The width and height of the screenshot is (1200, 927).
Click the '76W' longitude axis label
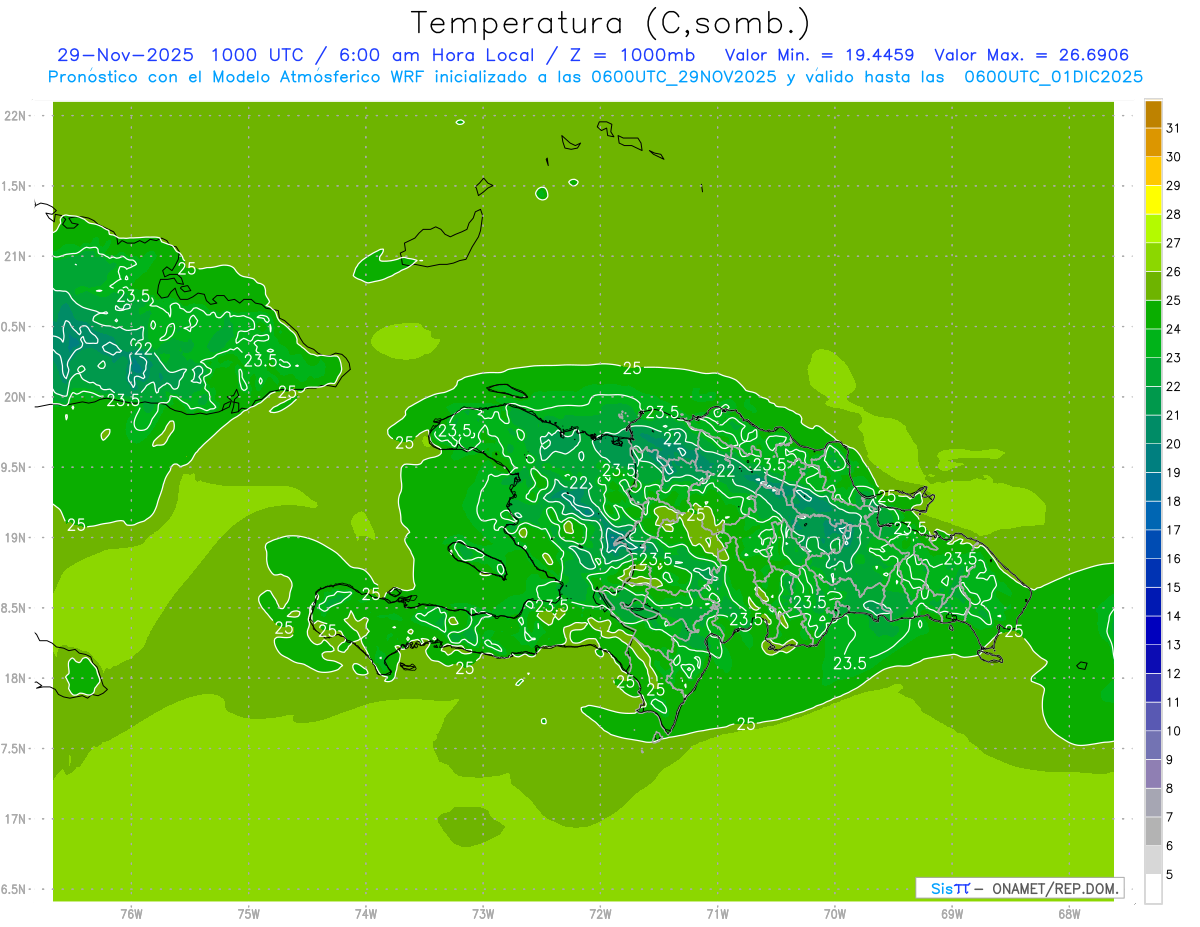click(131, 914)
